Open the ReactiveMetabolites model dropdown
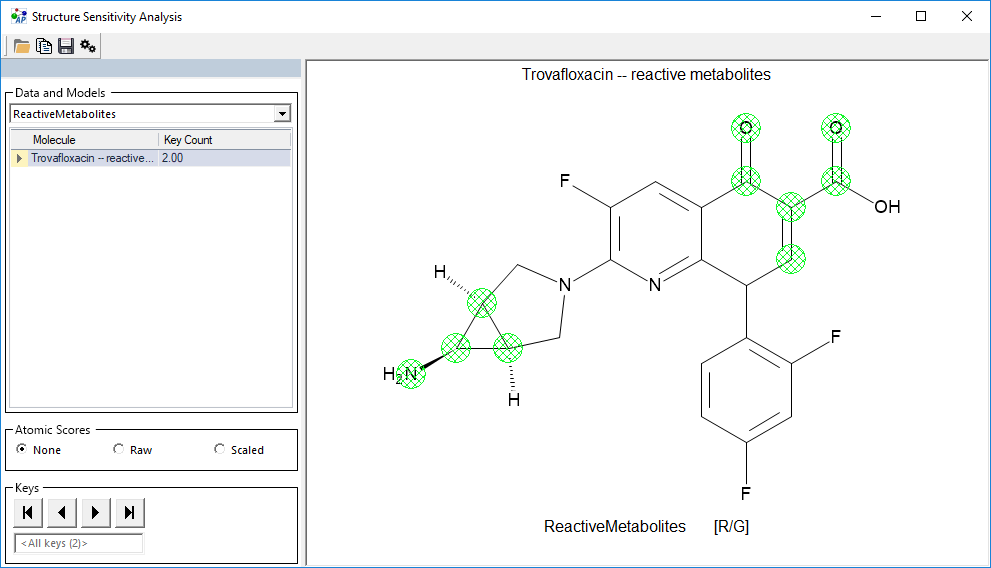991x568 pixels. (x=282, y=114)
